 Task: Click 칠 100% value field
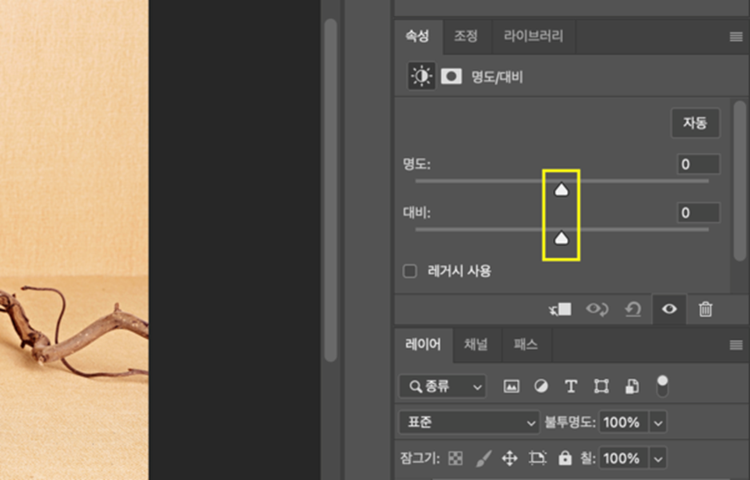pyautogui.click(x=624, y=459)
